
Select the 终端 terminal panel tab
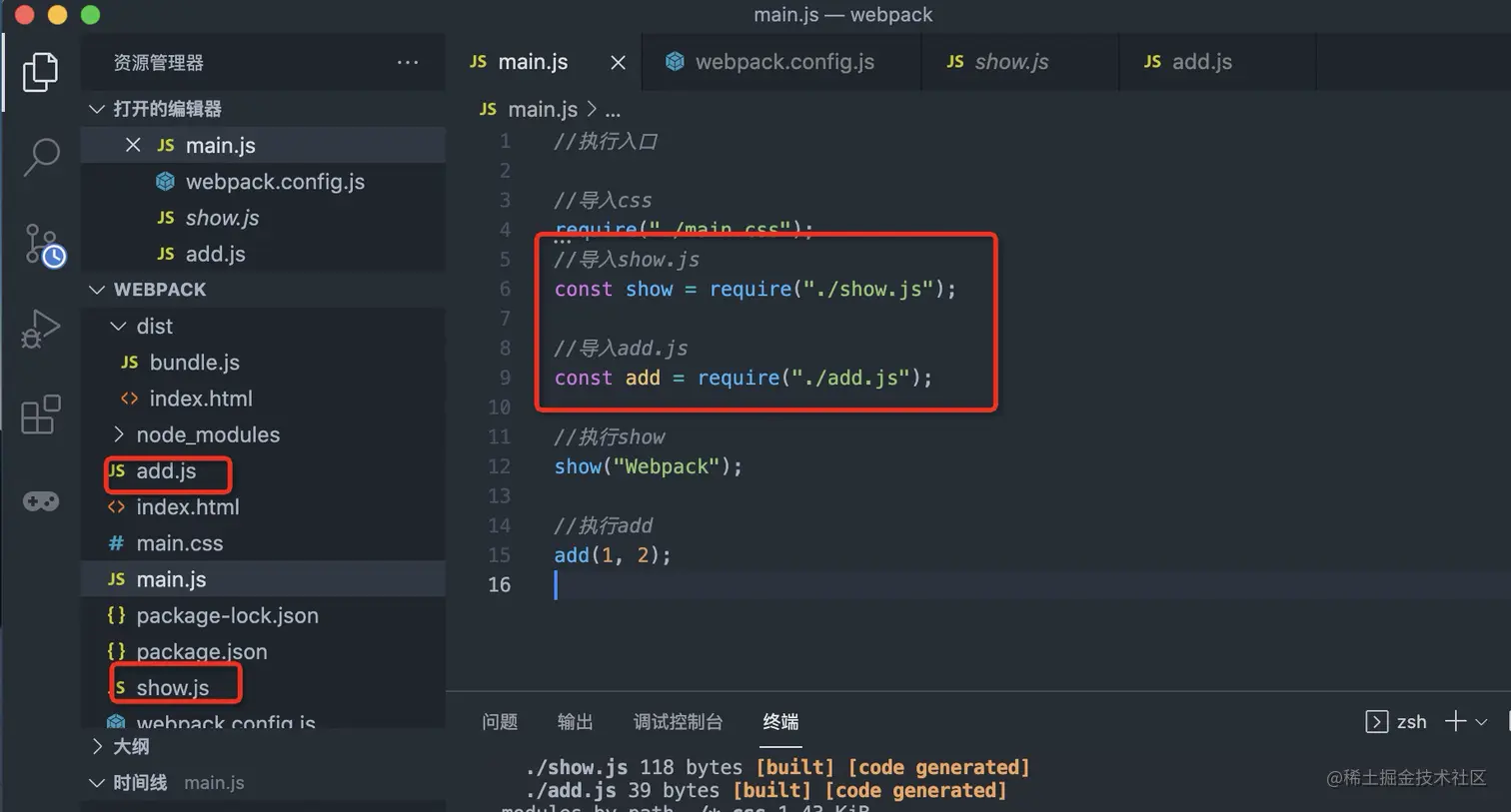780,722
